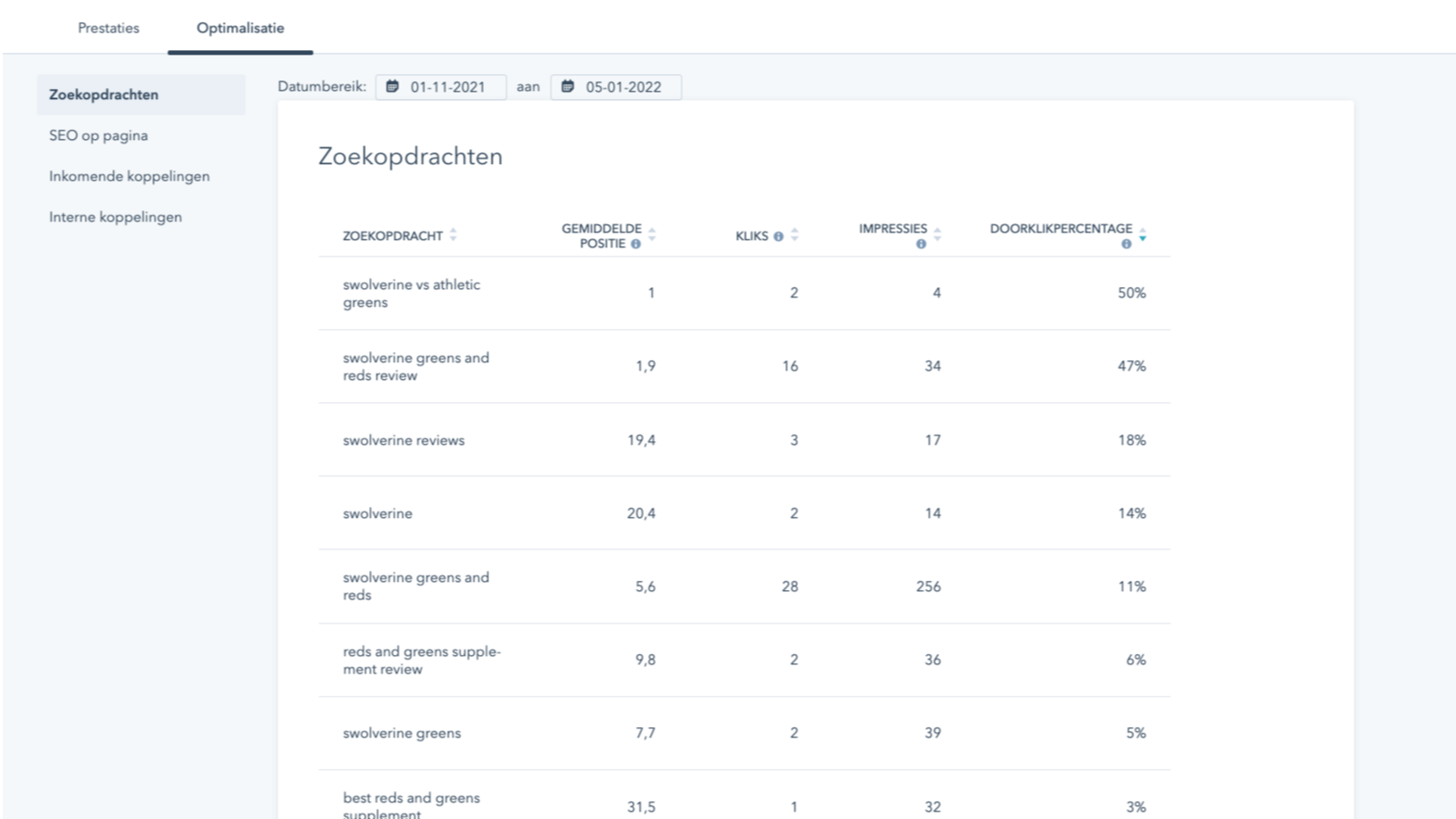The height and width of the screenshot is (819, 1456).
Task: Sort by Zoekopdracht column arrows
Action: (x=453, y=235)
